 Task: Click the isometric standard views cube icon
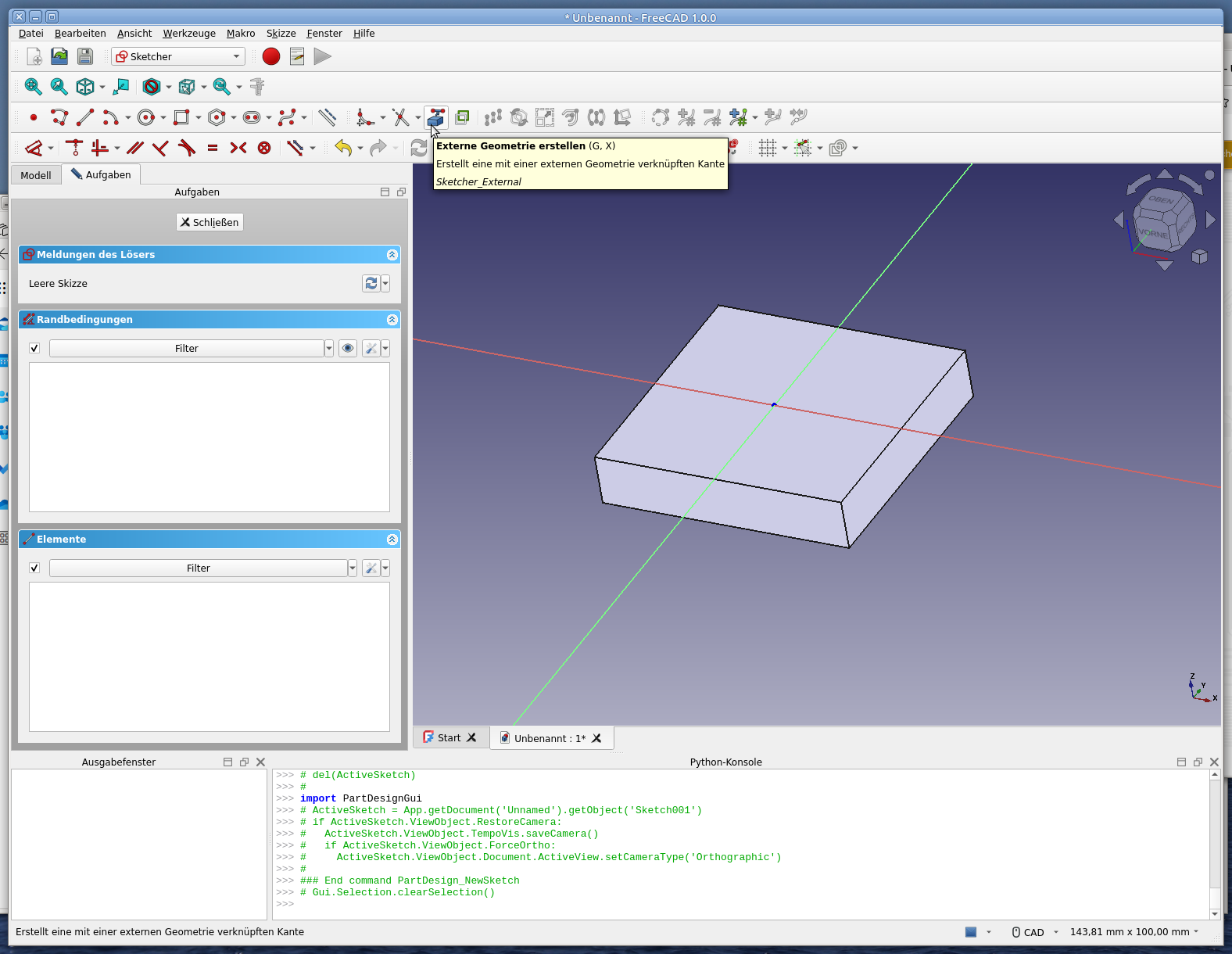coord(84,87)
